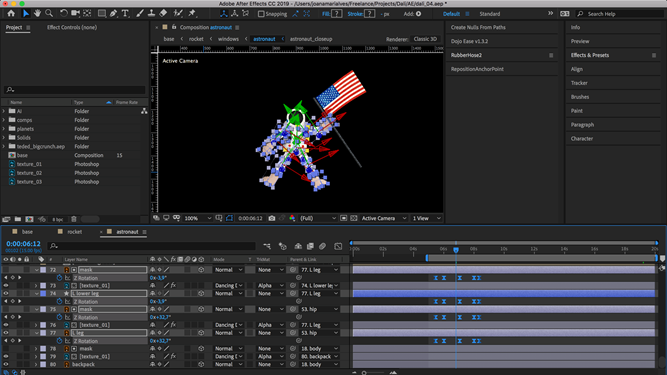Switch to the rocket timeline tab
This screenshot has height=375, width=667.
(74, 232)
